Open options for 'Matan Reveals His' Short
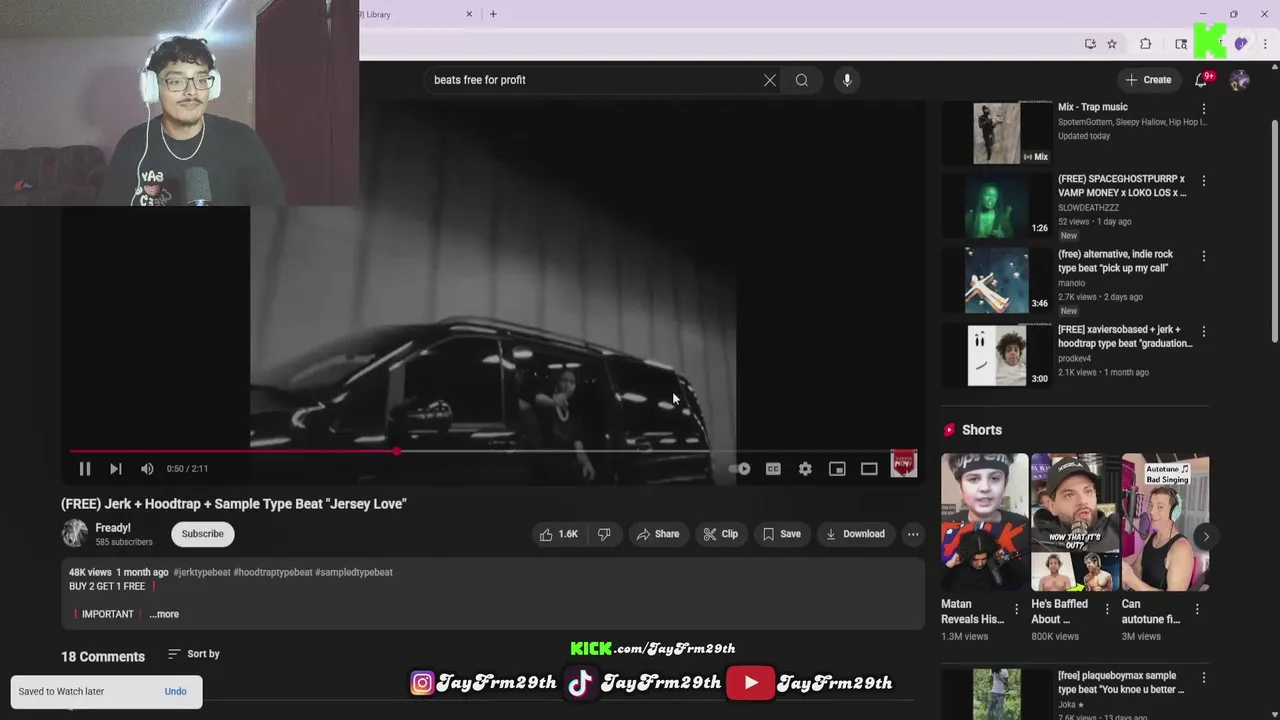 tap(1017, 609)
